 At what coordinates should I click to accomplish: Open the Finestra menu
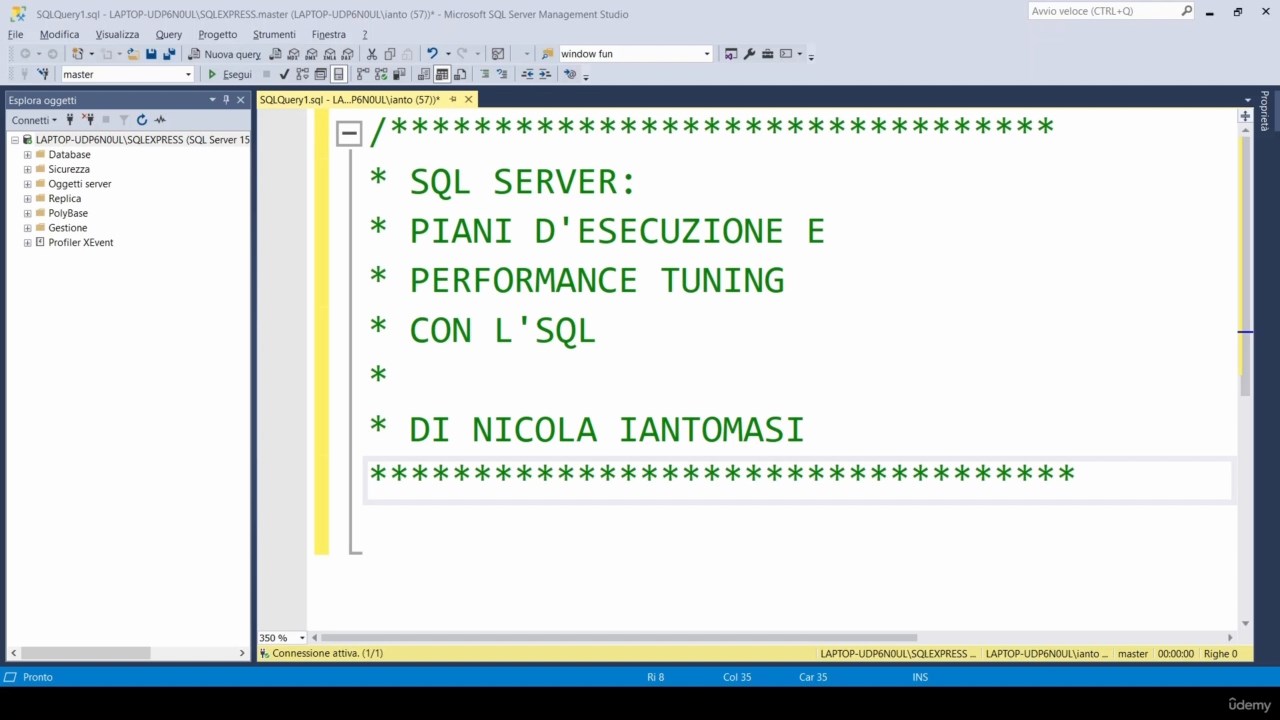click(329, 34)
